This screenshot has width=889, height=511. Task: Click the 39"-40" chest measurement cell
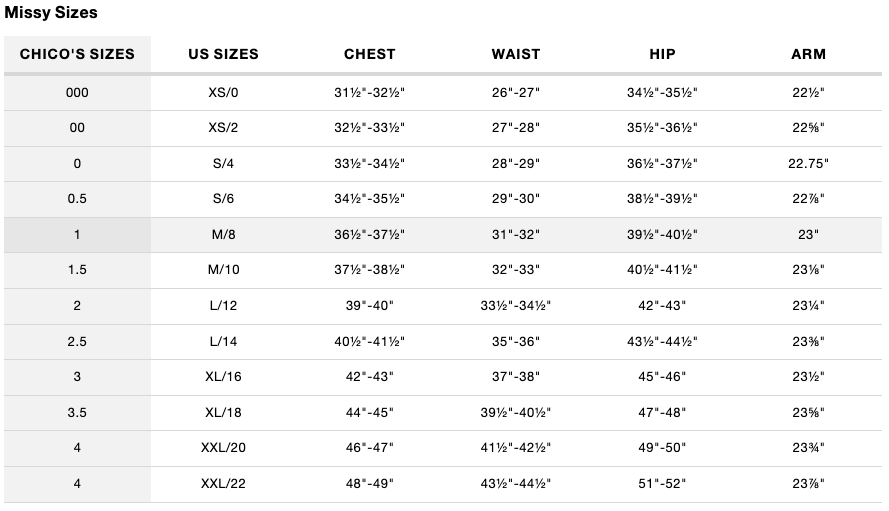click(369, 306)
